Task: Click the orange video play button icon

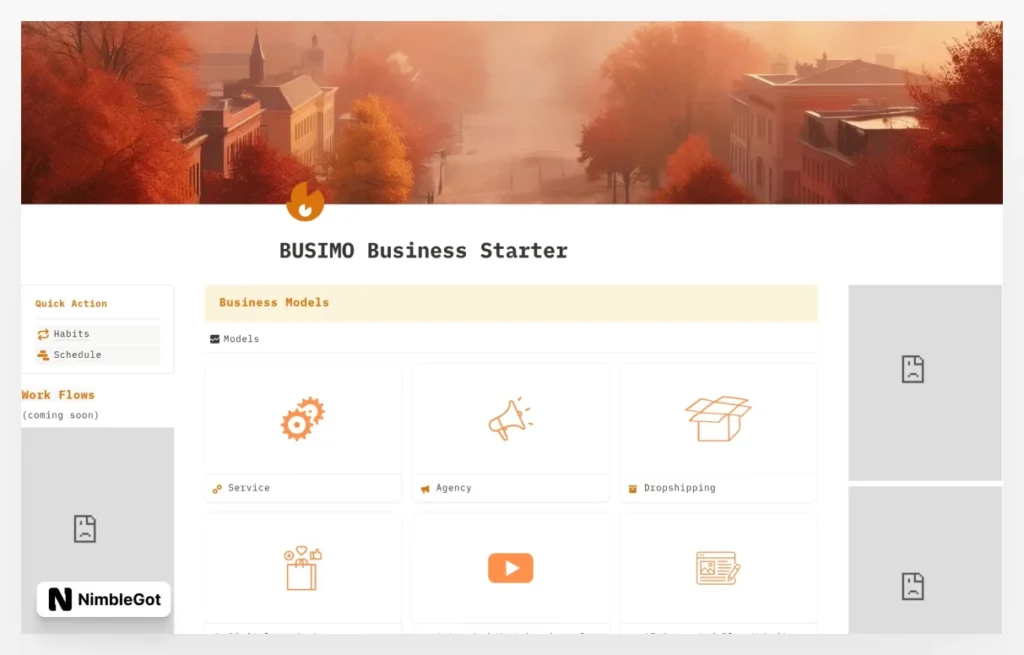Action: (510, 568)
